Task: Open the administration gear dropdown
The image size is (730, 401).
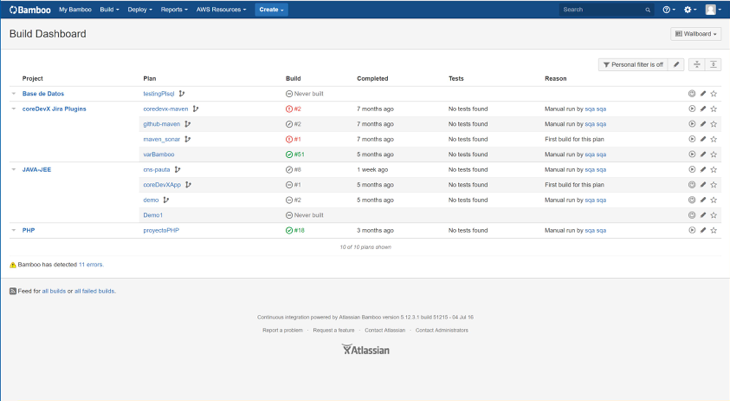Action: click(690, 9)
